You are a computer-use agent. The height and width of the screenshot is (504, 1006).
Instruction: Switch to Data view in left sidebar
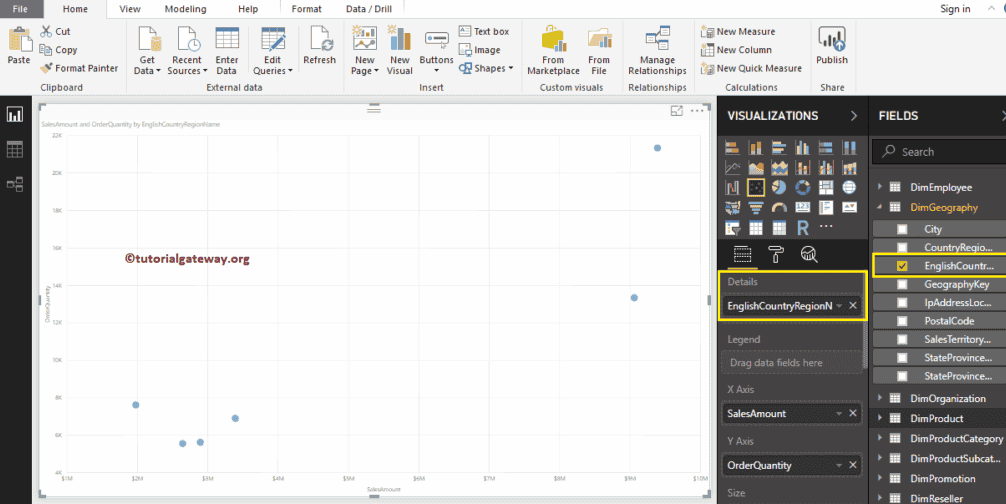pos(15,149)
